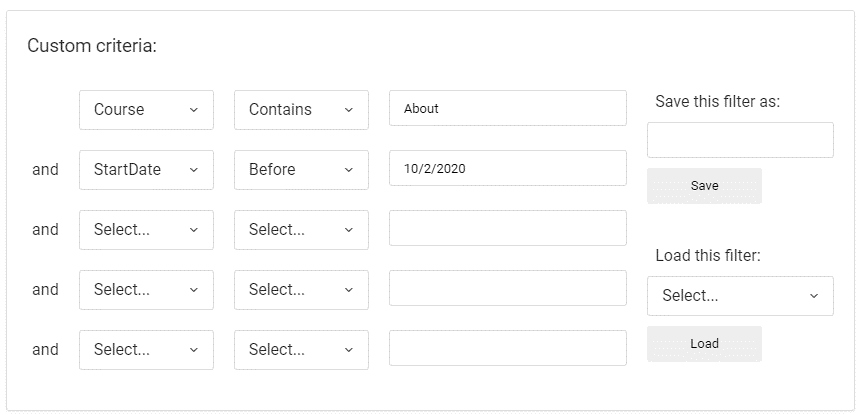The image size is (860, 415).
Task: Click the Save this filter as name field
Action: click(x=740, y=140)
